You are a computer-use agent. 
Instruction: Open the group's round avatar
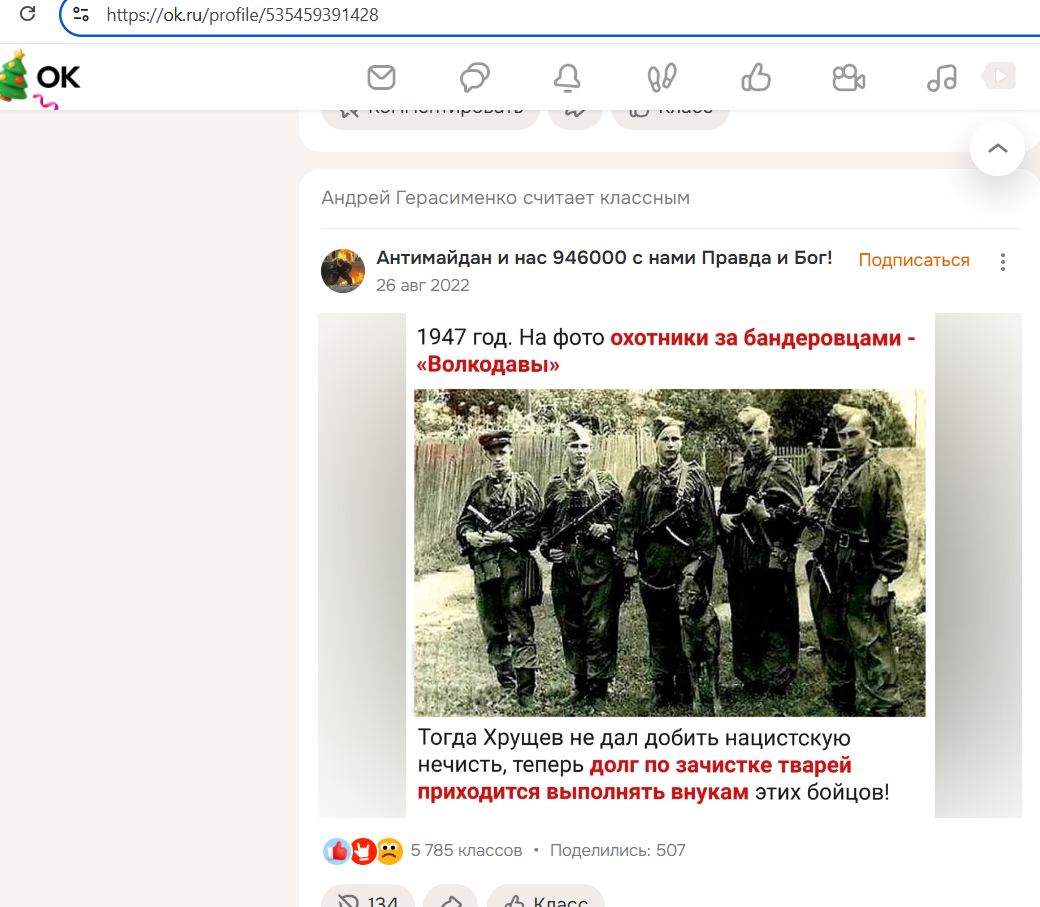click(343, 271)
